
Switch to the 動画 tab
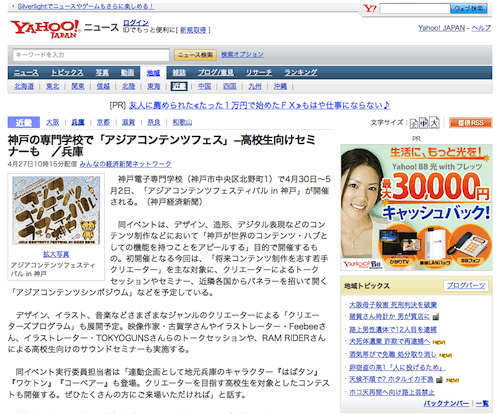pyautogui.click(x=127, y=73)
